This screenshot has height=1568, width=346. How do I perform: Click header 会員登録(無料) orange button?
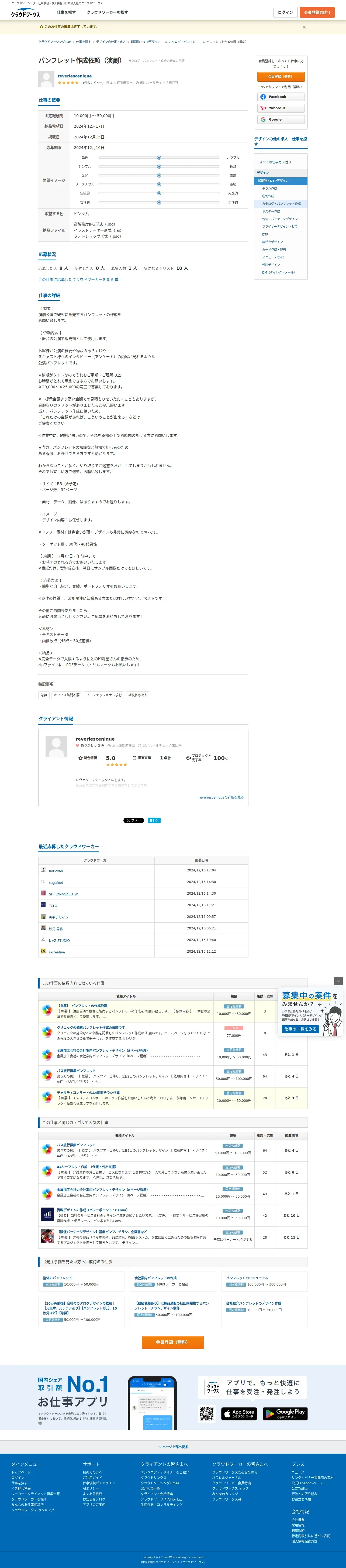click(x=317, y=12)
